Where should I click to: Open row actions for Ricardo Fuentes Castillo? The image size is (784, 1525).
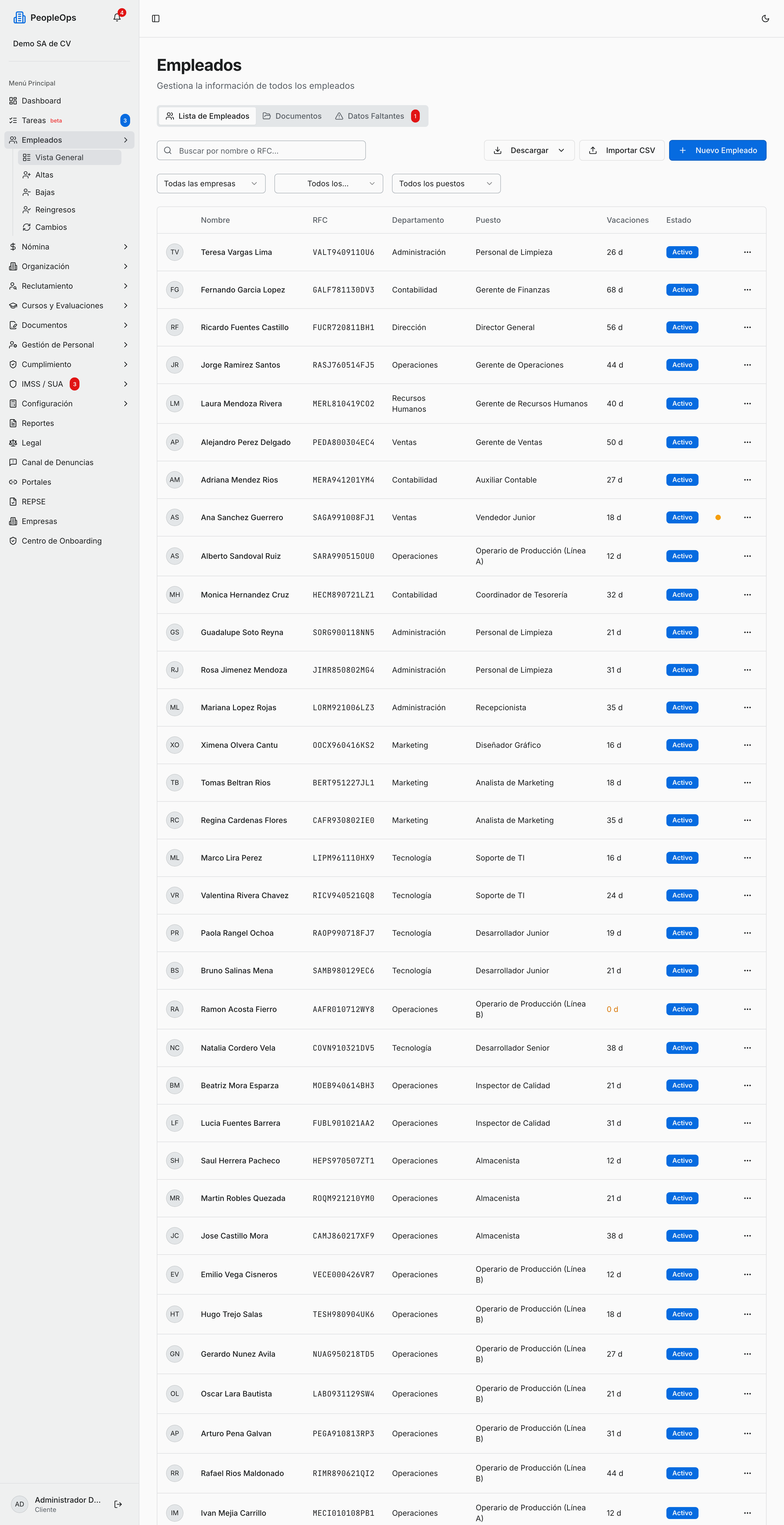pyautogui.click(x=747, y=327)
